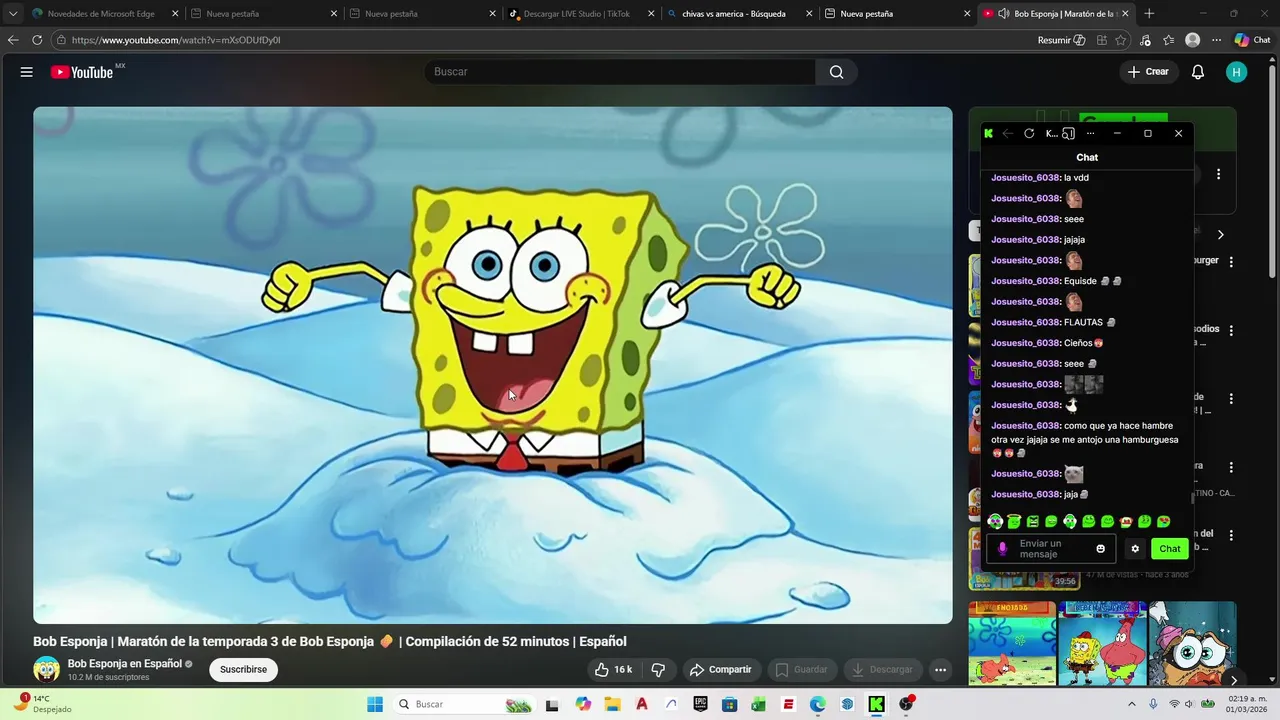Open Copilot Chat in Edge toolbar

(1253, 40)
